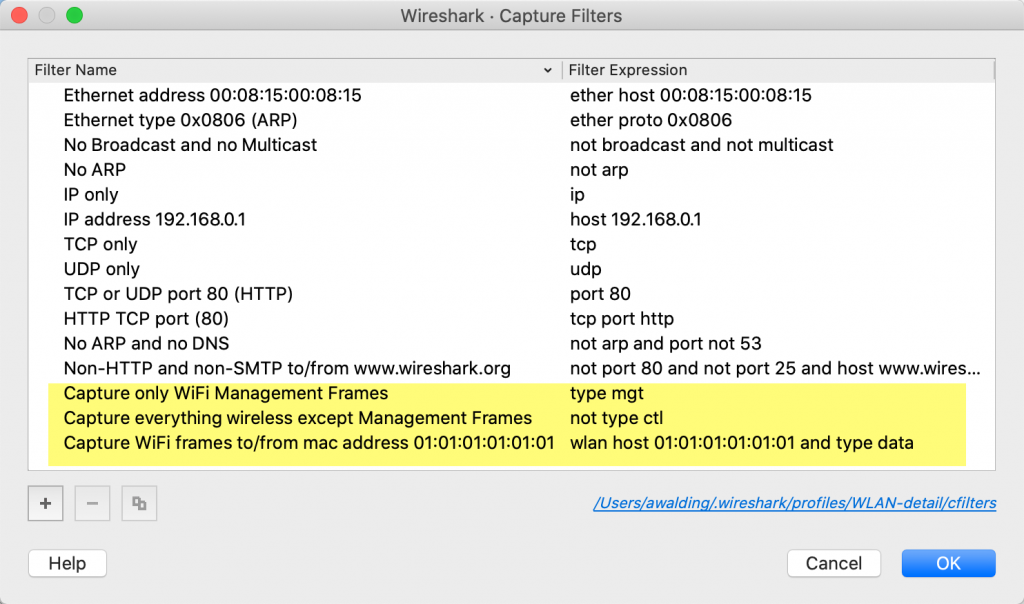Image resolution: width=1024 pixels, height=604 pixels.
Task: Select the TCP only filter
Action: [x=100, y=244]
